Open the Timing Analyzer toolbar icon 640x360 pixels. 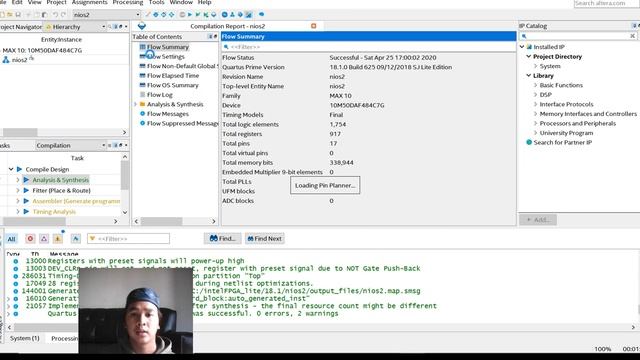(224, 15)
